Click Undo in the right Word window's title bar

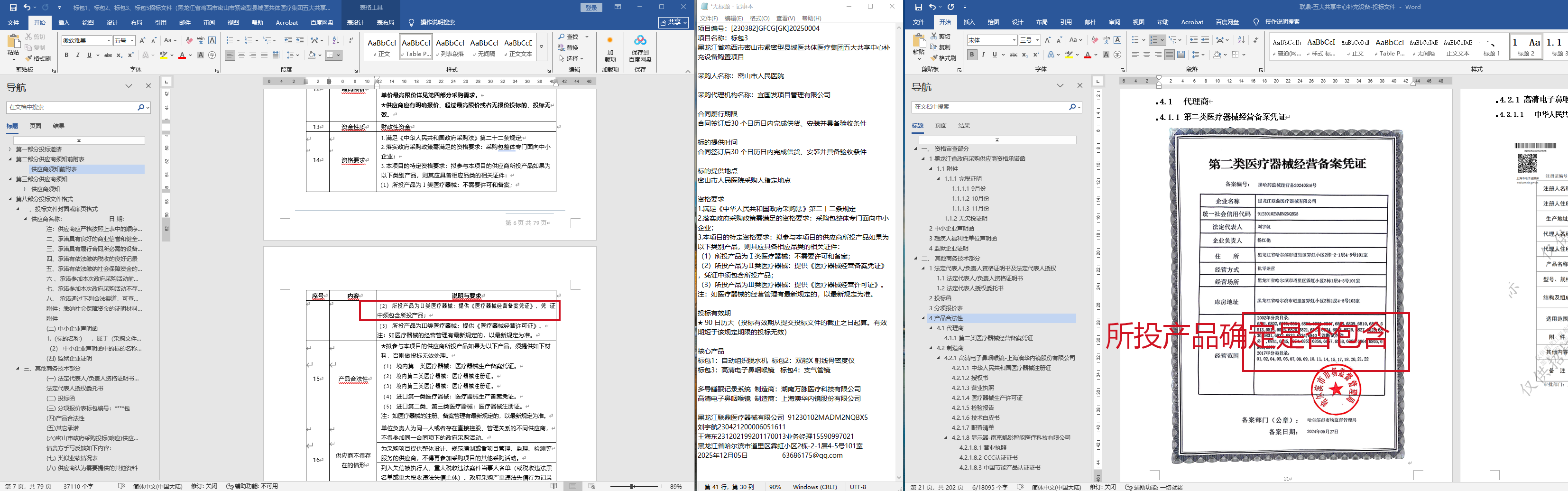point(932,7)
